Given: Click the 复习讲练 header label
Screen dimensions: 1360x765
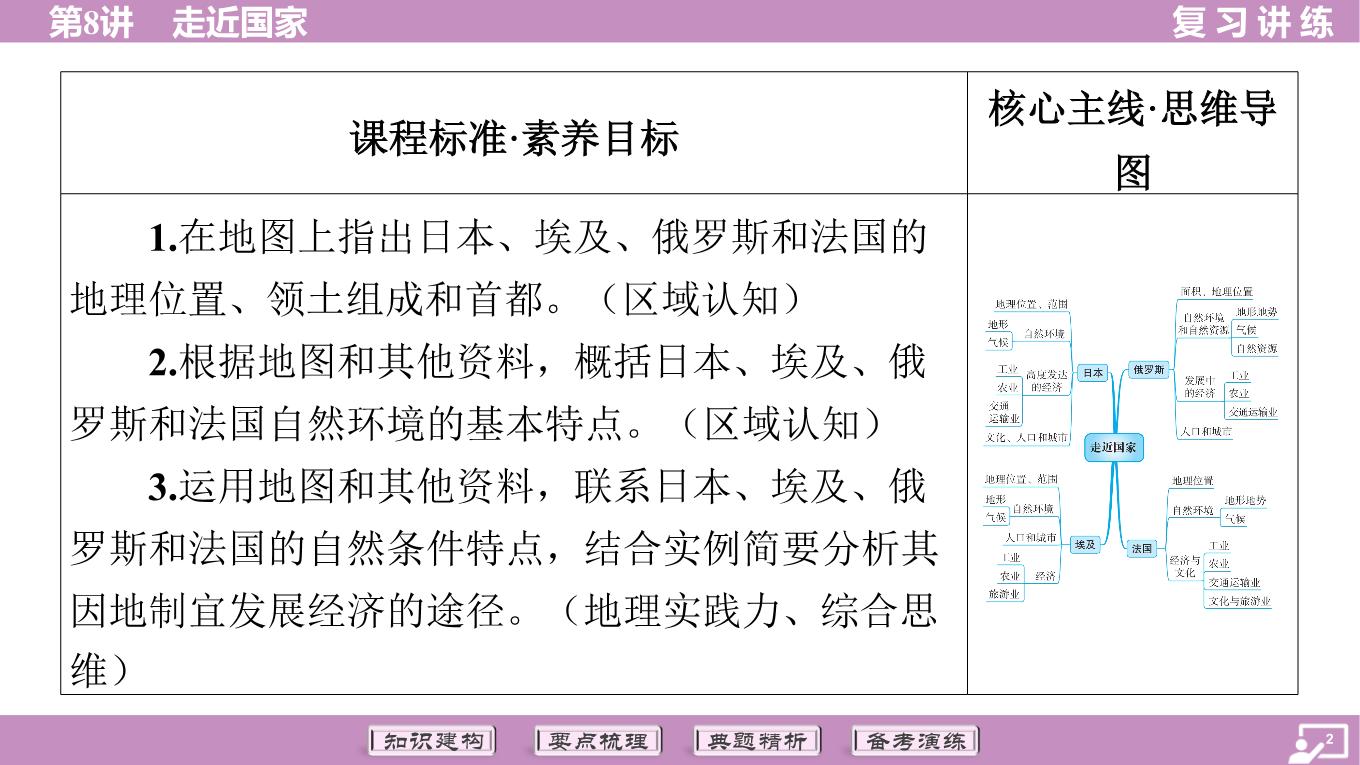Looking at the screenshot, I should (x=1253, y=21).
